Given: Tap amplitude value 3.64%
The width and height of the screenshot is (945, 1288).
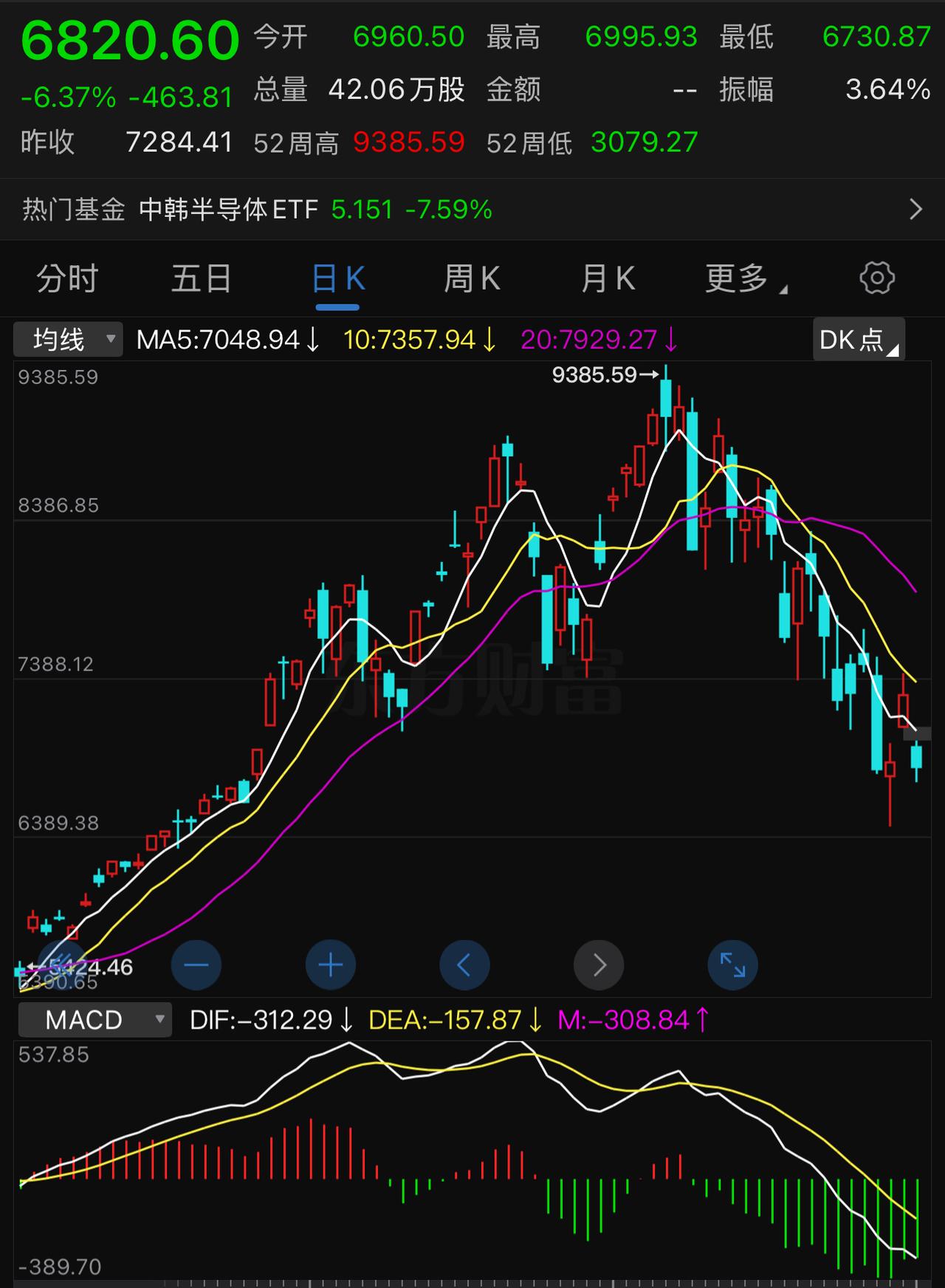Looking at the screenshot, I should click(x=888, y=89).
